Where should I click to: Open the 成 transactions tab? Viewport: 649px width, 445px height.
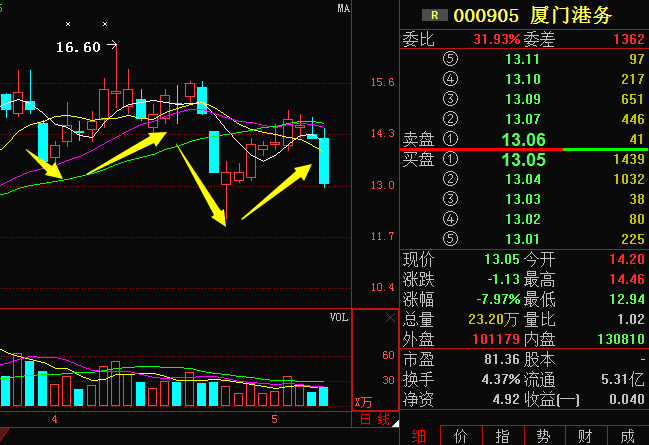626,435
